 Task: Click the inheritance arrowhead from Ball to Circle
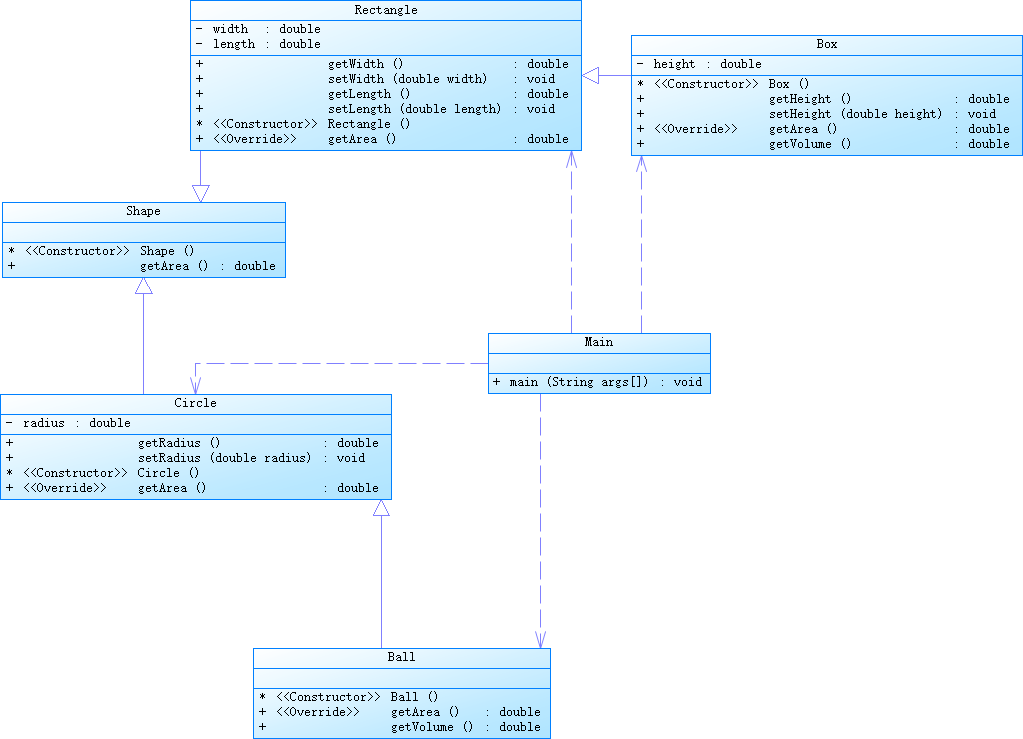382,508
